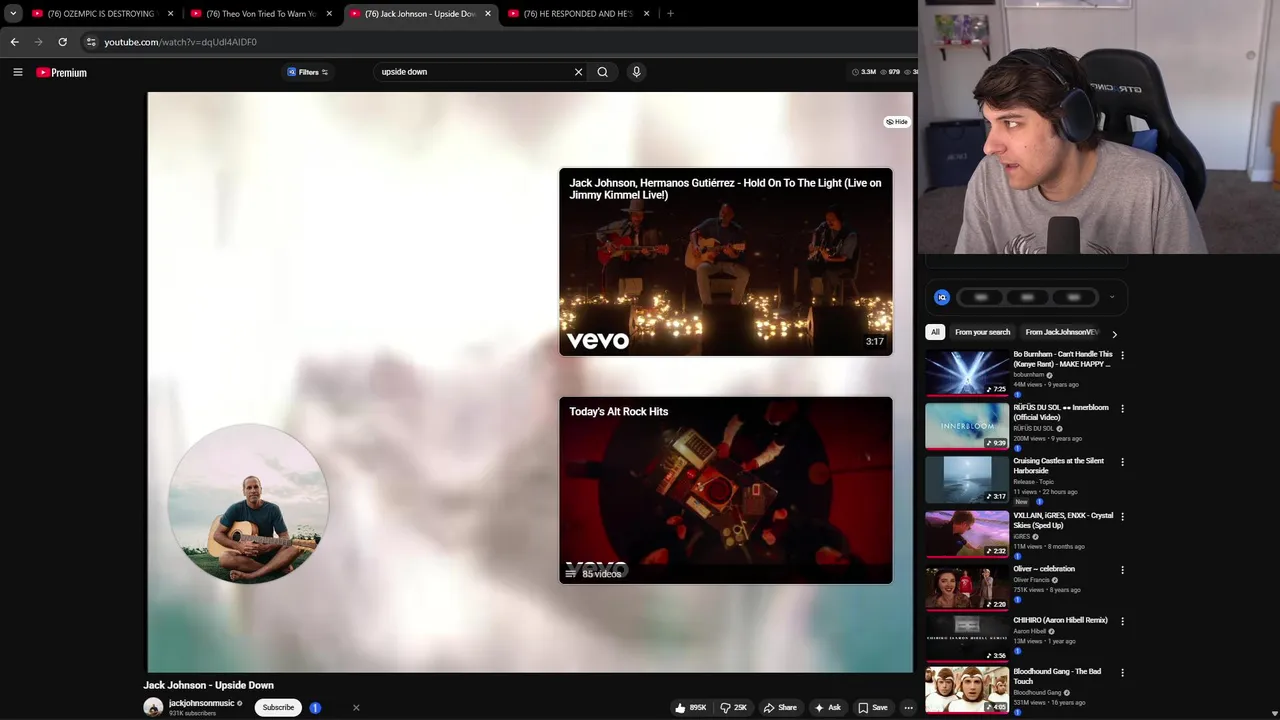
Task: Click the 'Jack Johnson - Upside Down' title
Action: click(208, 685)
